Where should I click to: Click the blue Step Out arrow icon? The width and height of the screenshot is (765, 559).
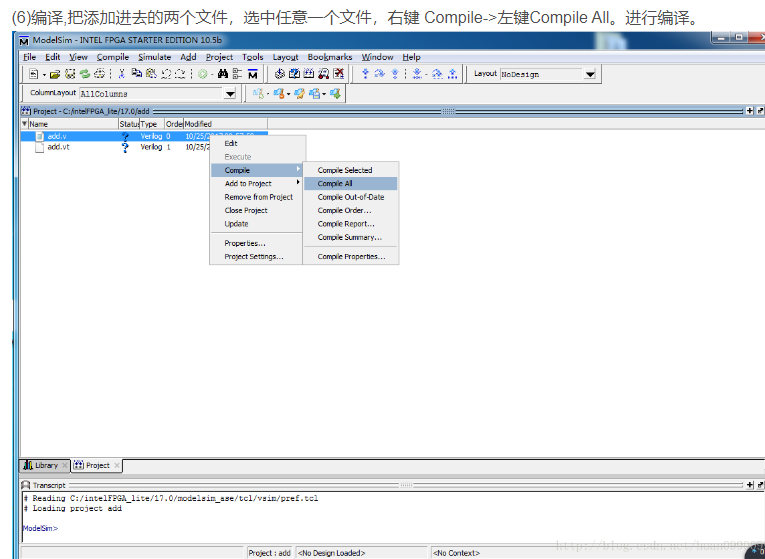395,74
